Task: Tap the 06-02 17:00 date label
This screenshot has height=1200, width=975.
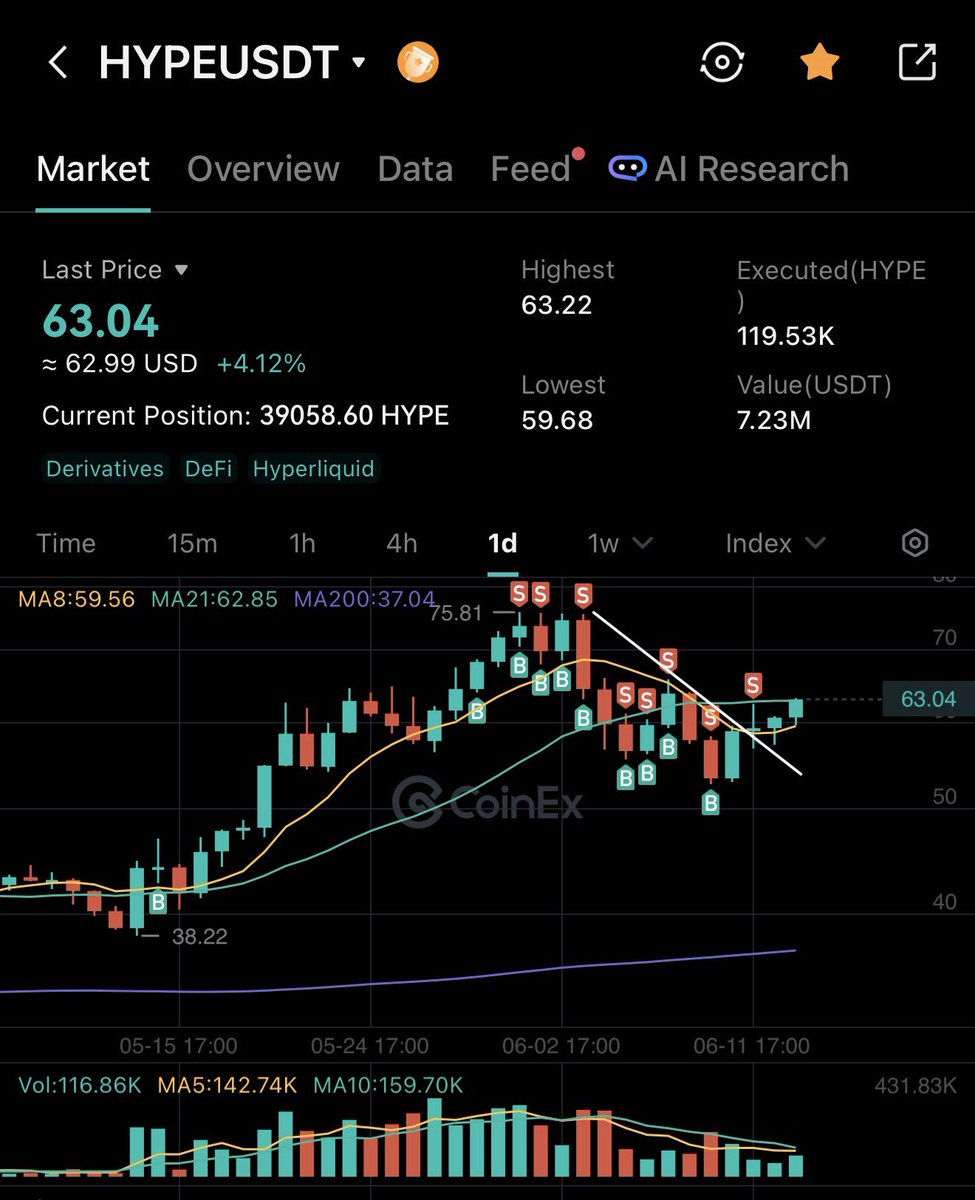Action: coord(560,1046)
